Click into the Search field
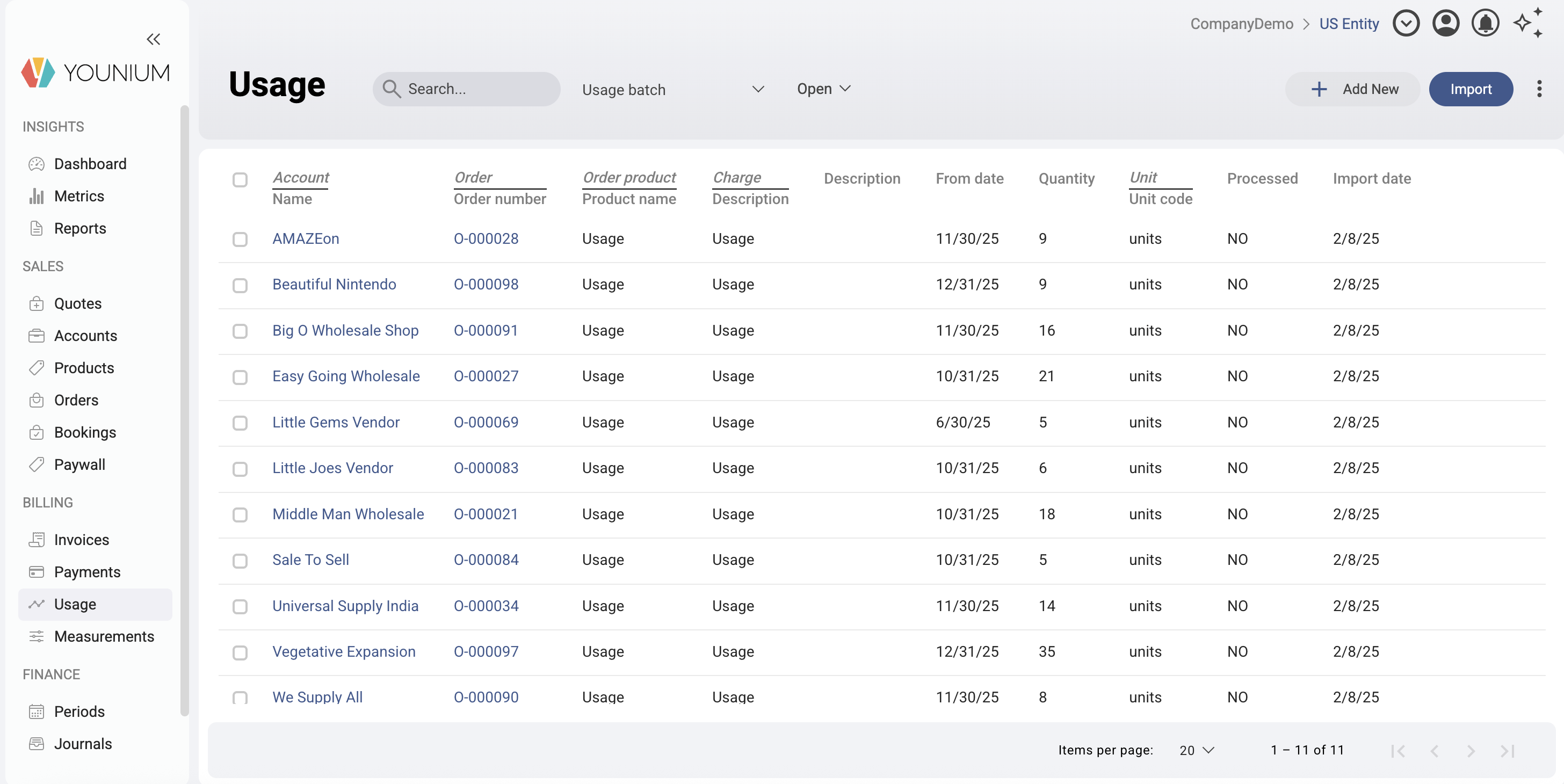The height and width of the screenshot is (784, 1564). click(x=474, y=89)
